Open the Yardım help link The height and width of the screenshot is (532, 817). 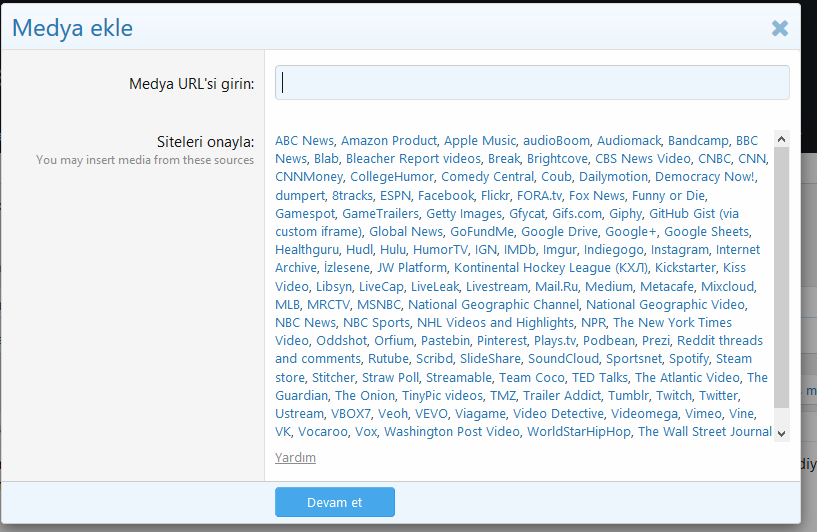pos(295,458)
